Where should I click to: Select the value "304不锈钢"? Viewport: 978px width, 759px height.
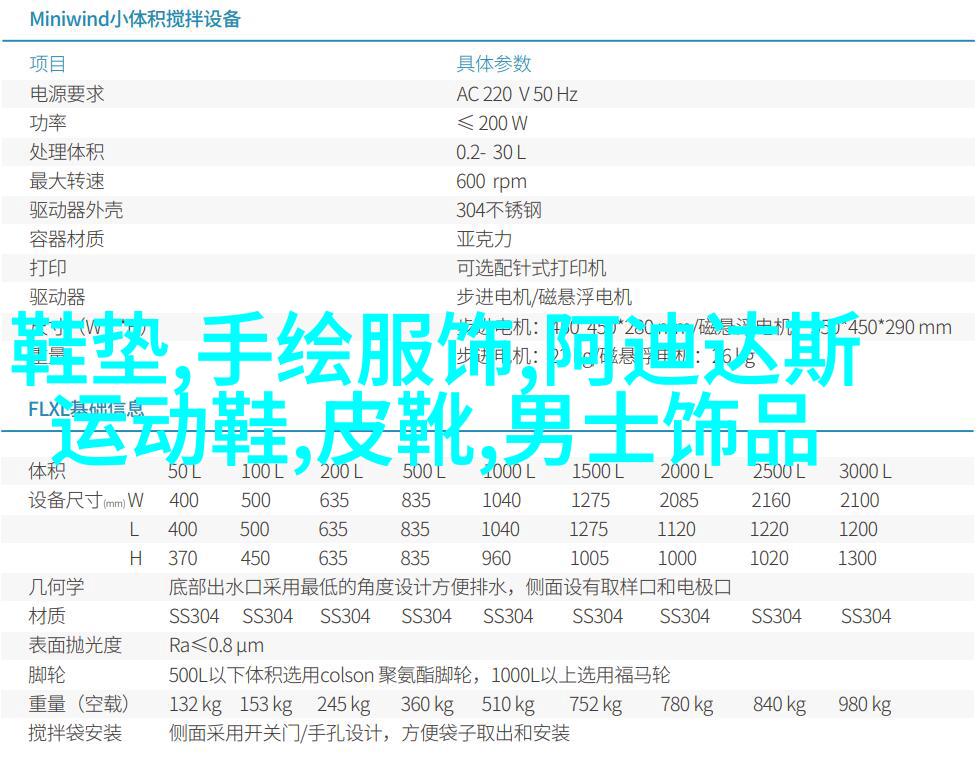point(499,210)
